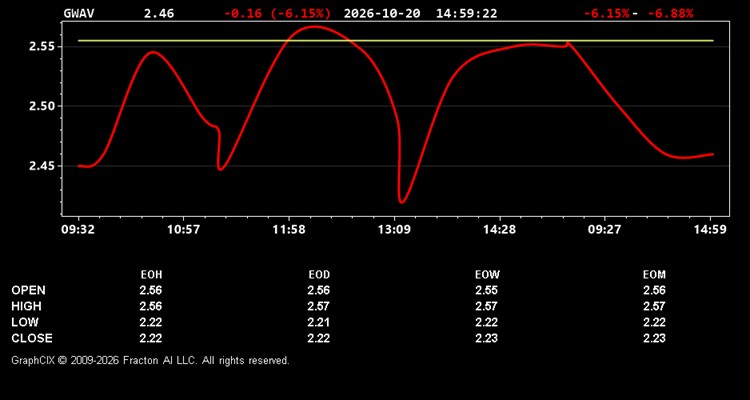Select the EOH HIGH value 2.56
The height and width of the screenshot is (400, 750).
click(x=151, y=306)
